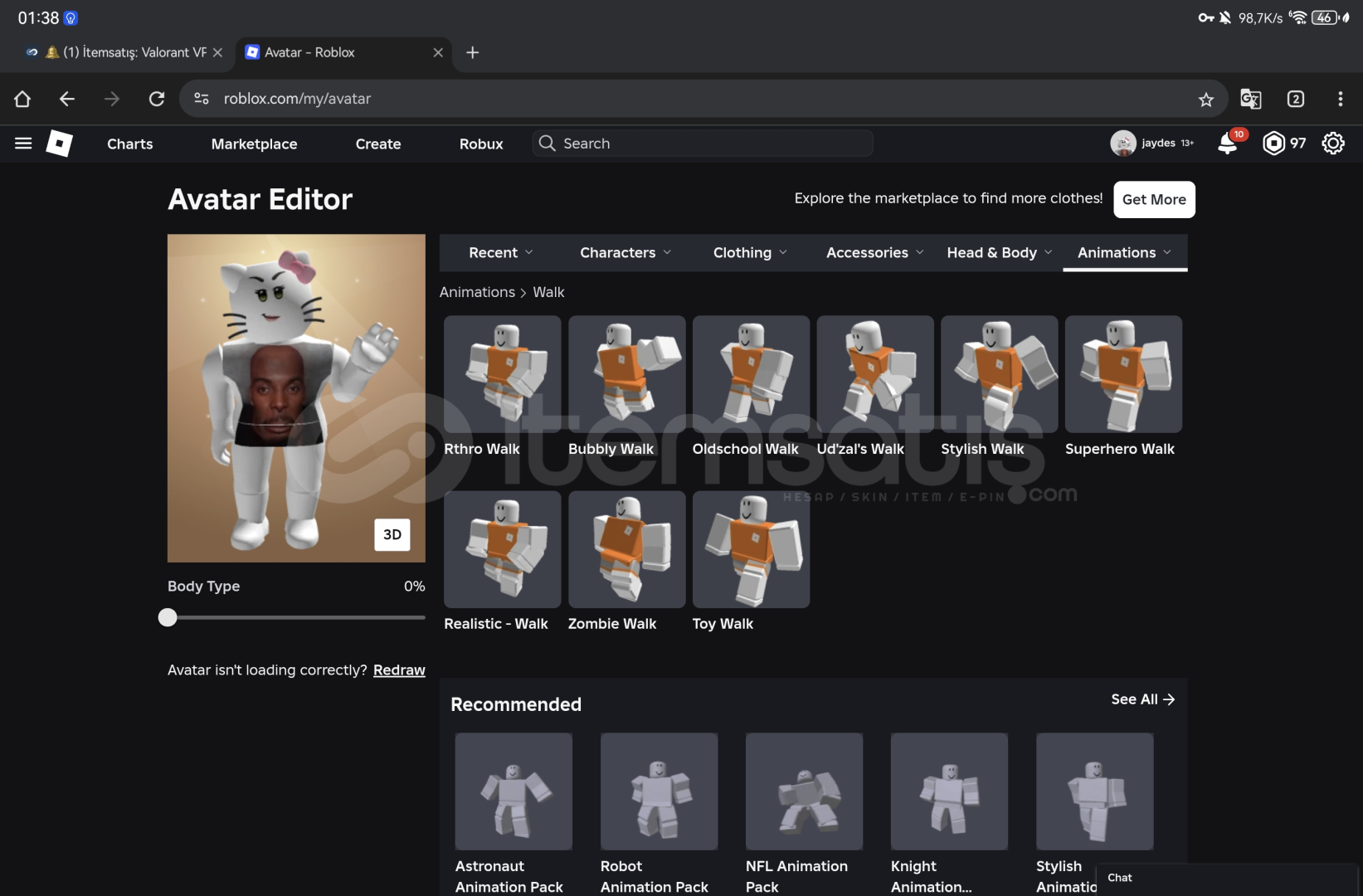Select the Zombie Walk animation
This screenshot has height=896, width=1363.
click(626, 550)
